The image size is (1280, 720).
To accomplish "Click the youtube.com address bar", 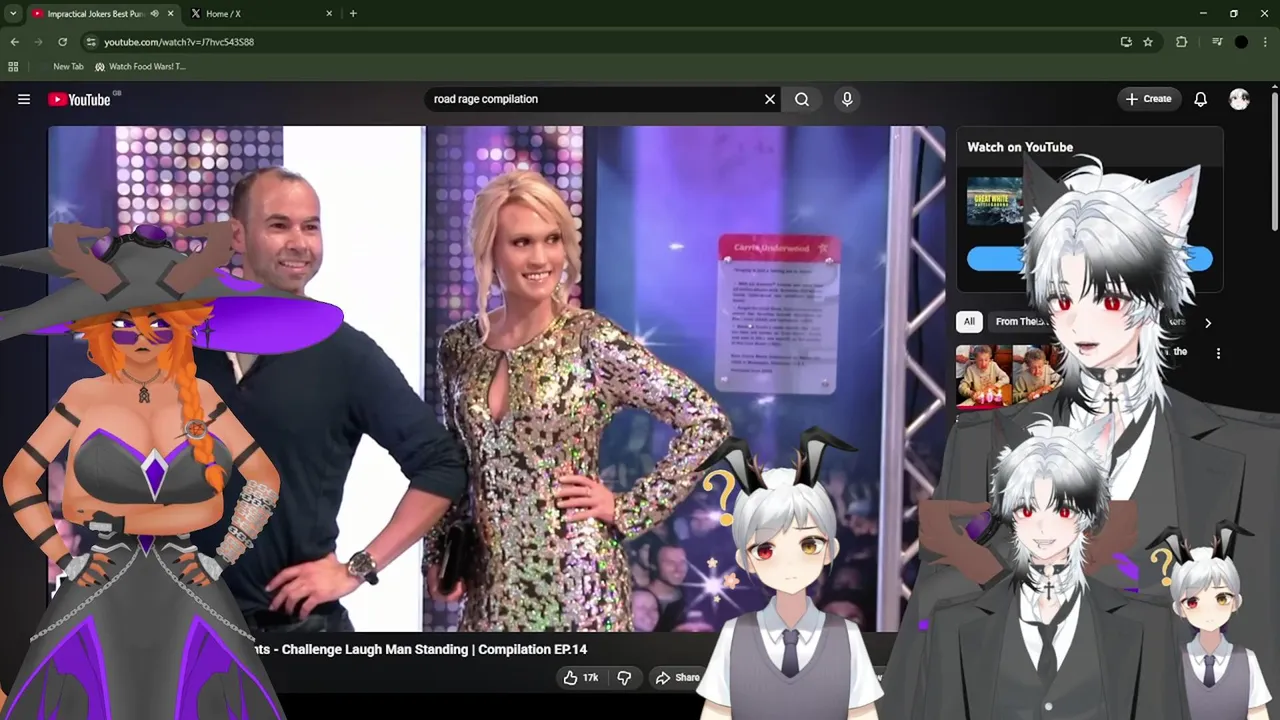I will 600,42.
